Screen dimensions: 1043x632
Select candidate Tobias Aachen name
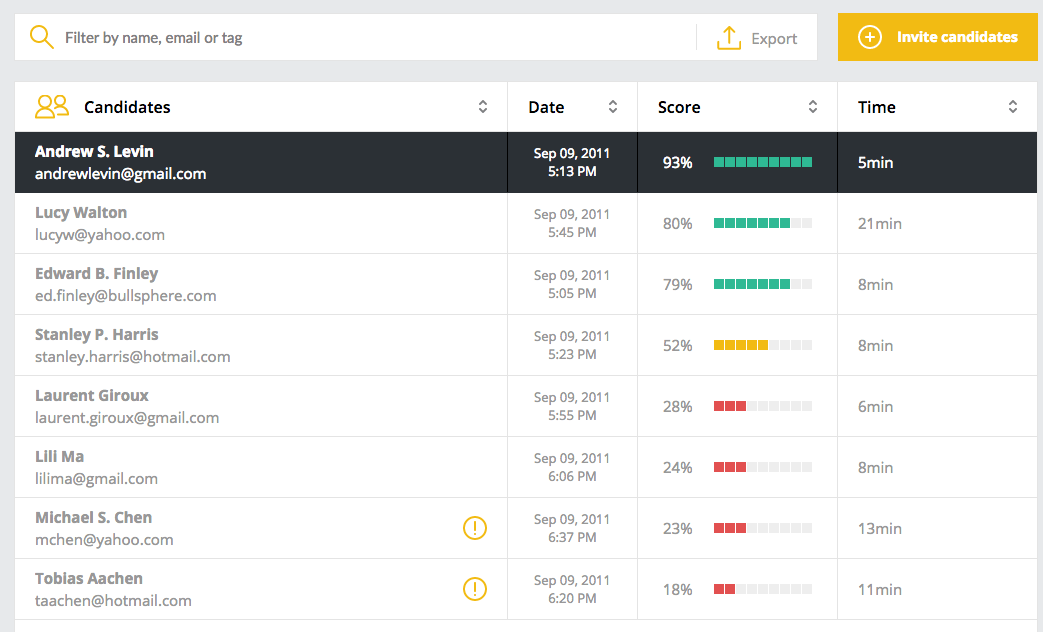[x=88, y=579]
